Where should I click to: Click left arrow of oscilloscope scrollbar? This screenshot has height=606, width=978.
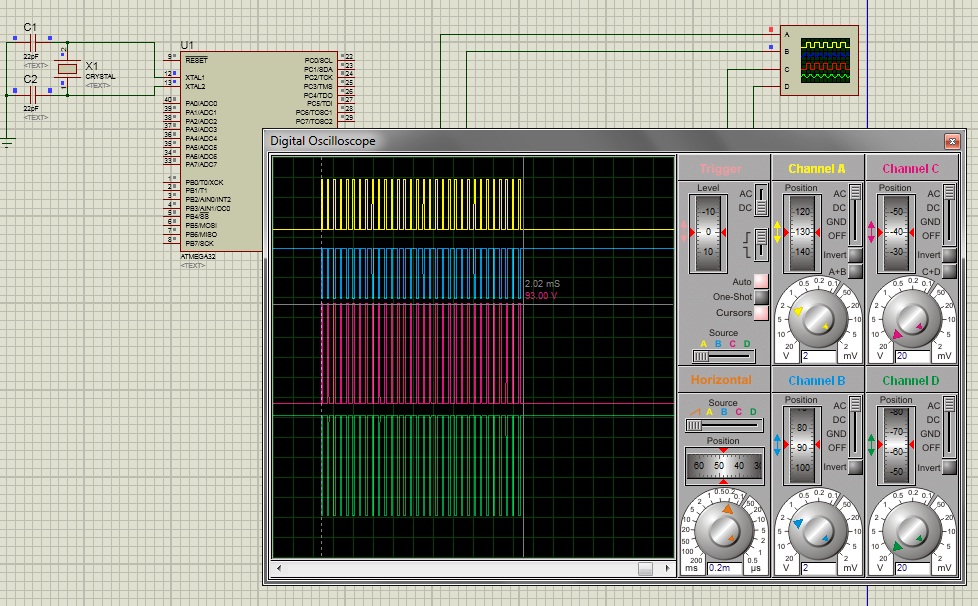pyautogui.click(x=279, y=568)
